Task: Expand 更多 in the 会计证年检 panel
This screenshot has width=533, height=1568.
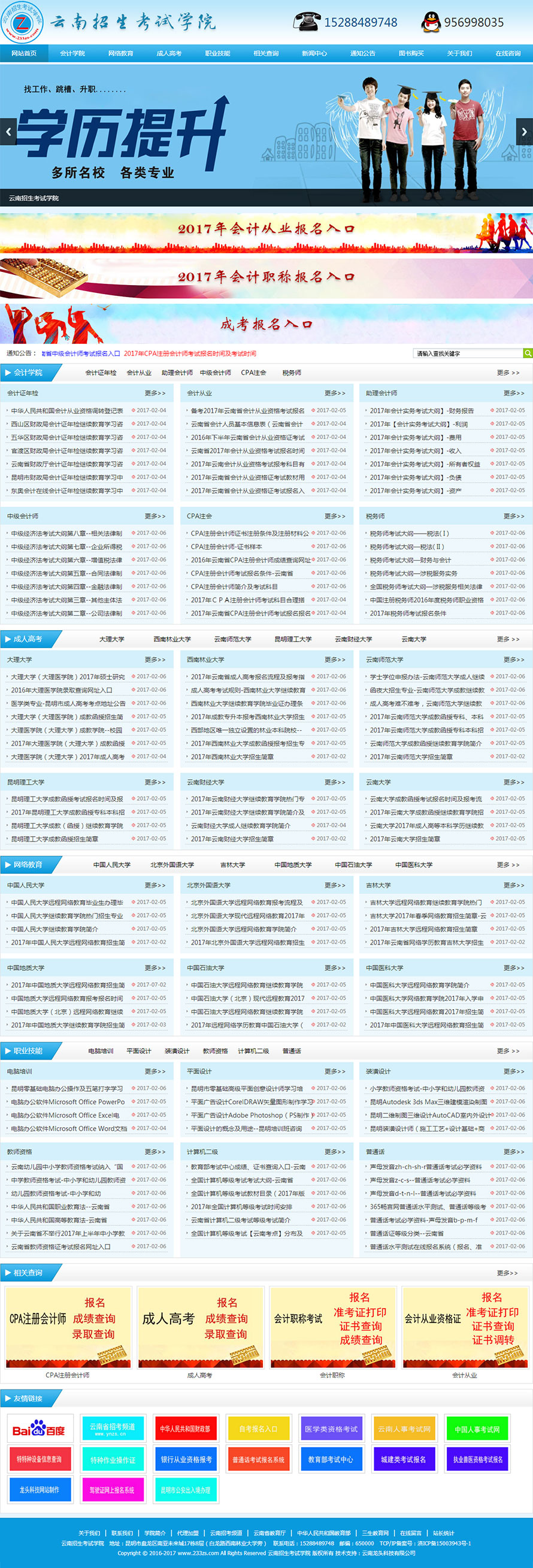Action: point(155,393)
